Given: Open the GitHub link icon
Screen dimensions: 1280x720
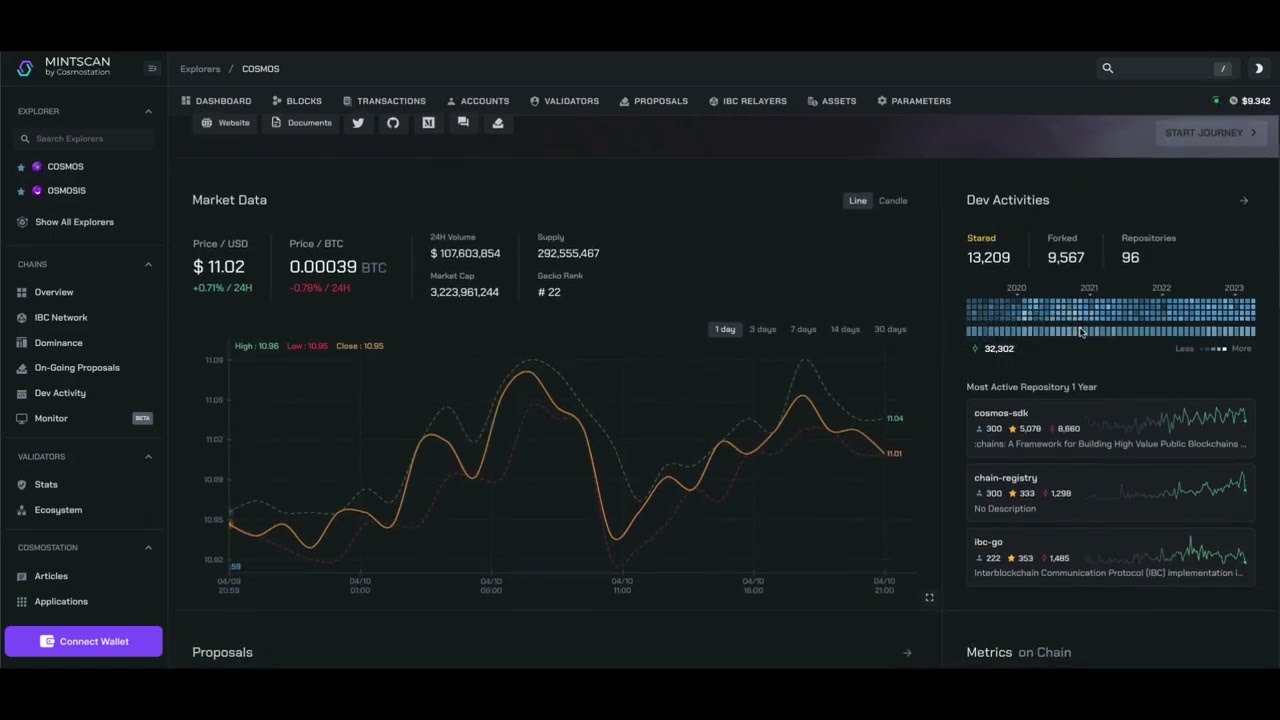Looking at the screenshot, I should tap(393, 123).
